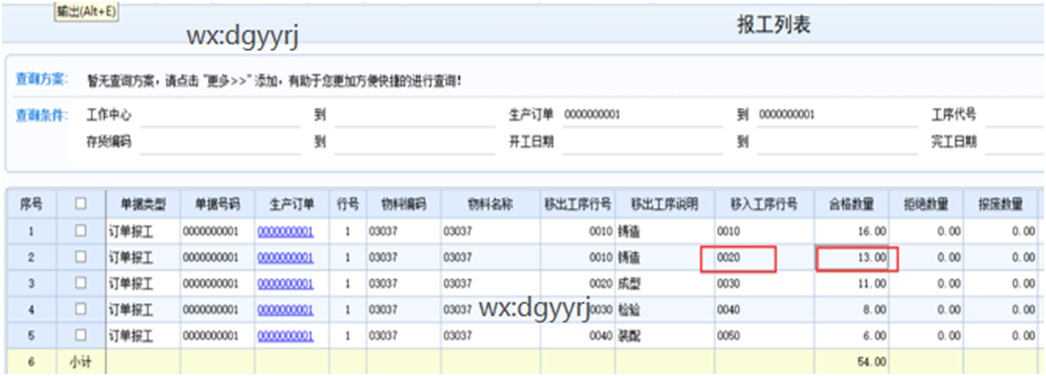Click the 开工日期 end (到) input field

[837, 142]
